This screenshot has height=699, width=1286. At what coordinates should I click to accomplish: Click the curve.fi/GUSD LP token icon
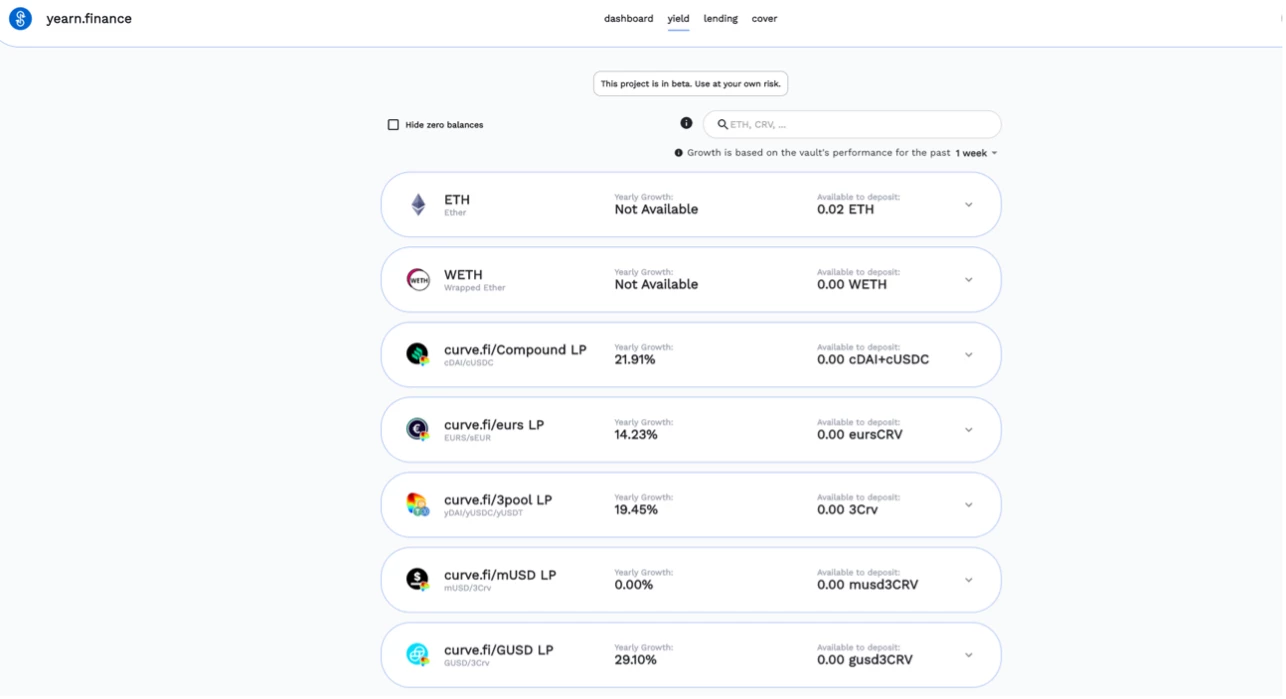(418, 655)
